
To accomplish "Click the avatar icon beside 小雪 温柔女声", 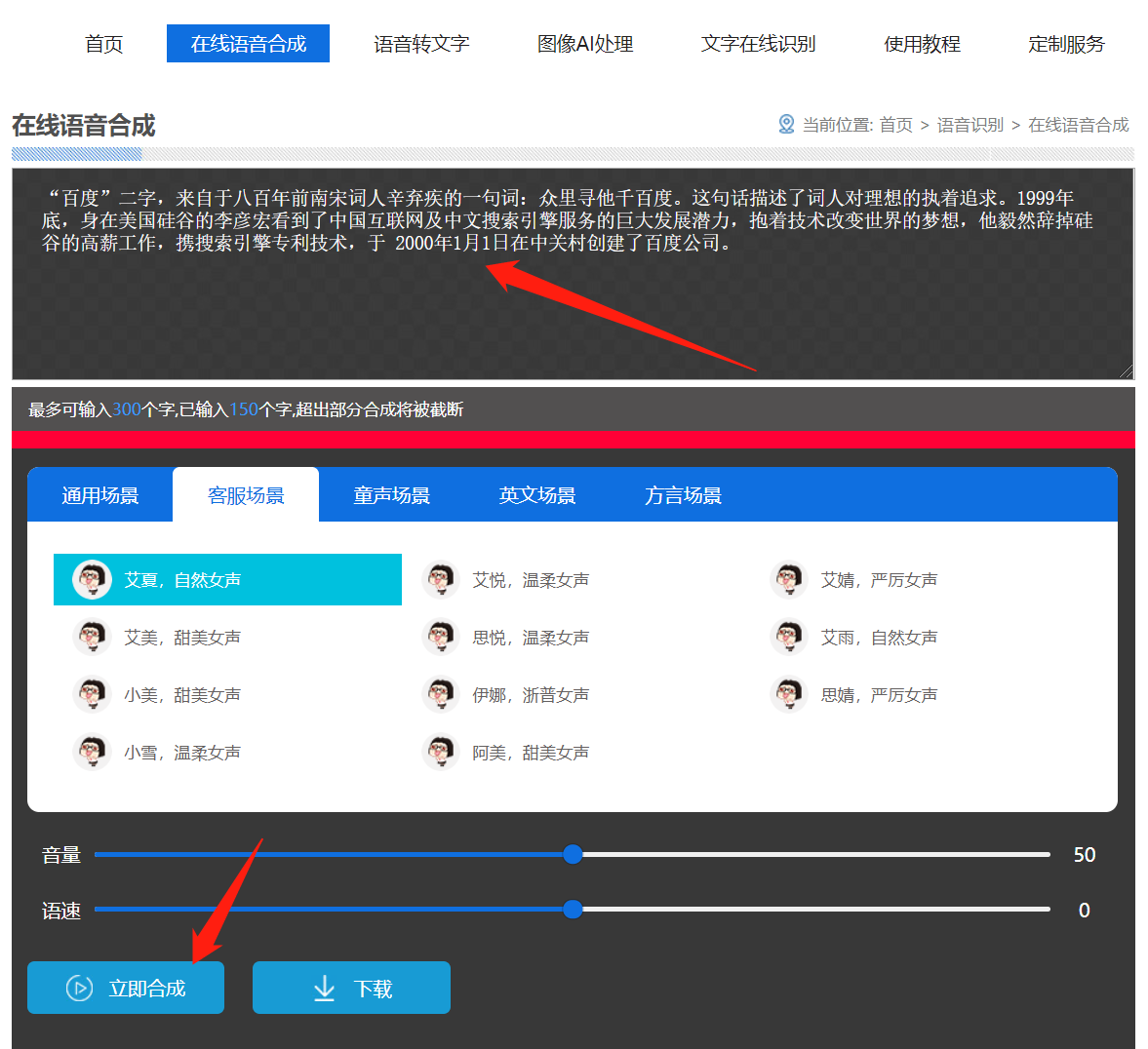I will (x=92, y=752).
